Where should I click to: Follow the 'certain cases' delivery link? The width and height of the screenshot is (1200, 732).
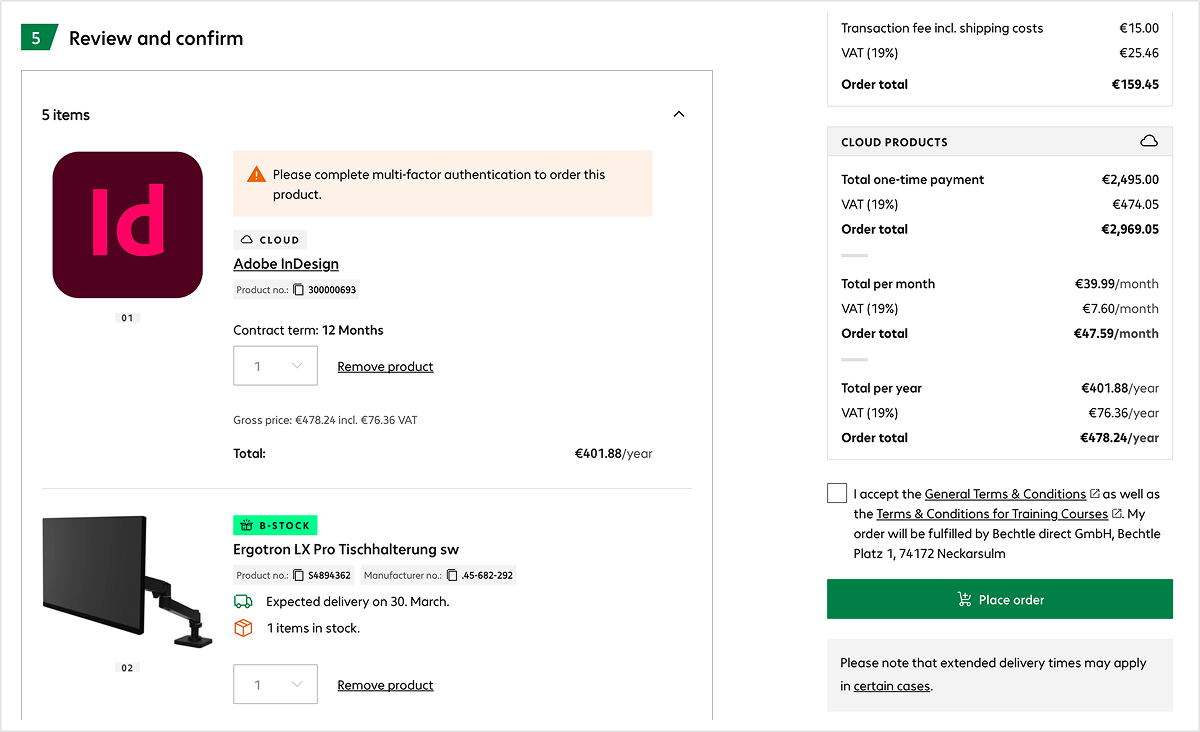point(891,686)
